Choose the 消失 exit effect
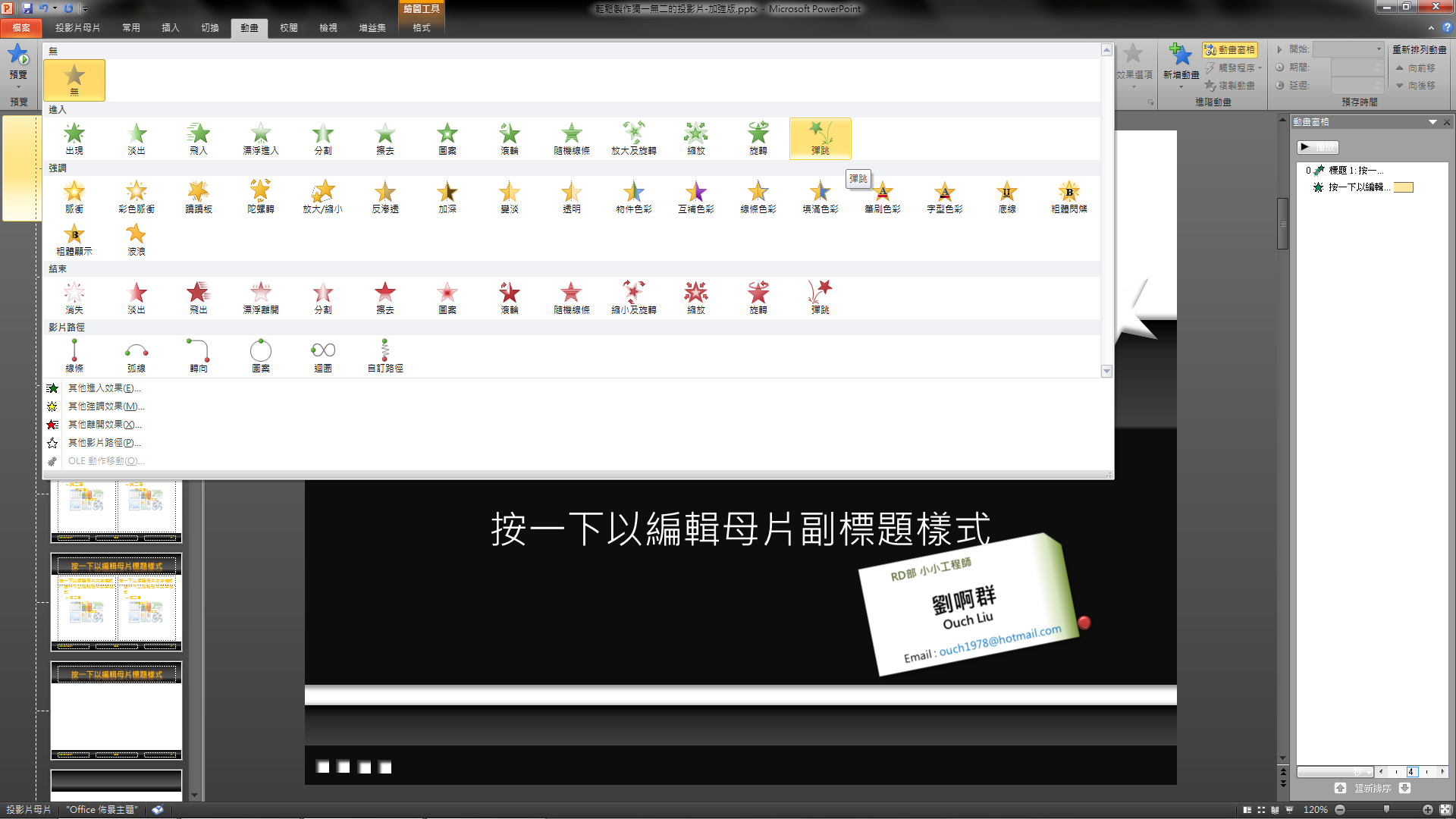The height and width of the screenshot is (819, 1456). coord(74,298)
